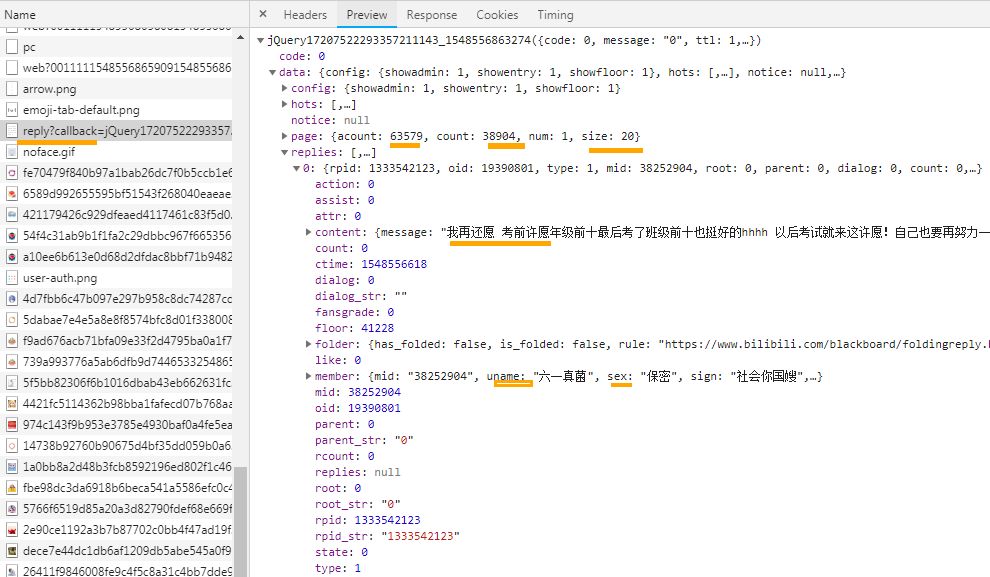
Task: Click the parent_str: "0" line
Action: (364, 440)
